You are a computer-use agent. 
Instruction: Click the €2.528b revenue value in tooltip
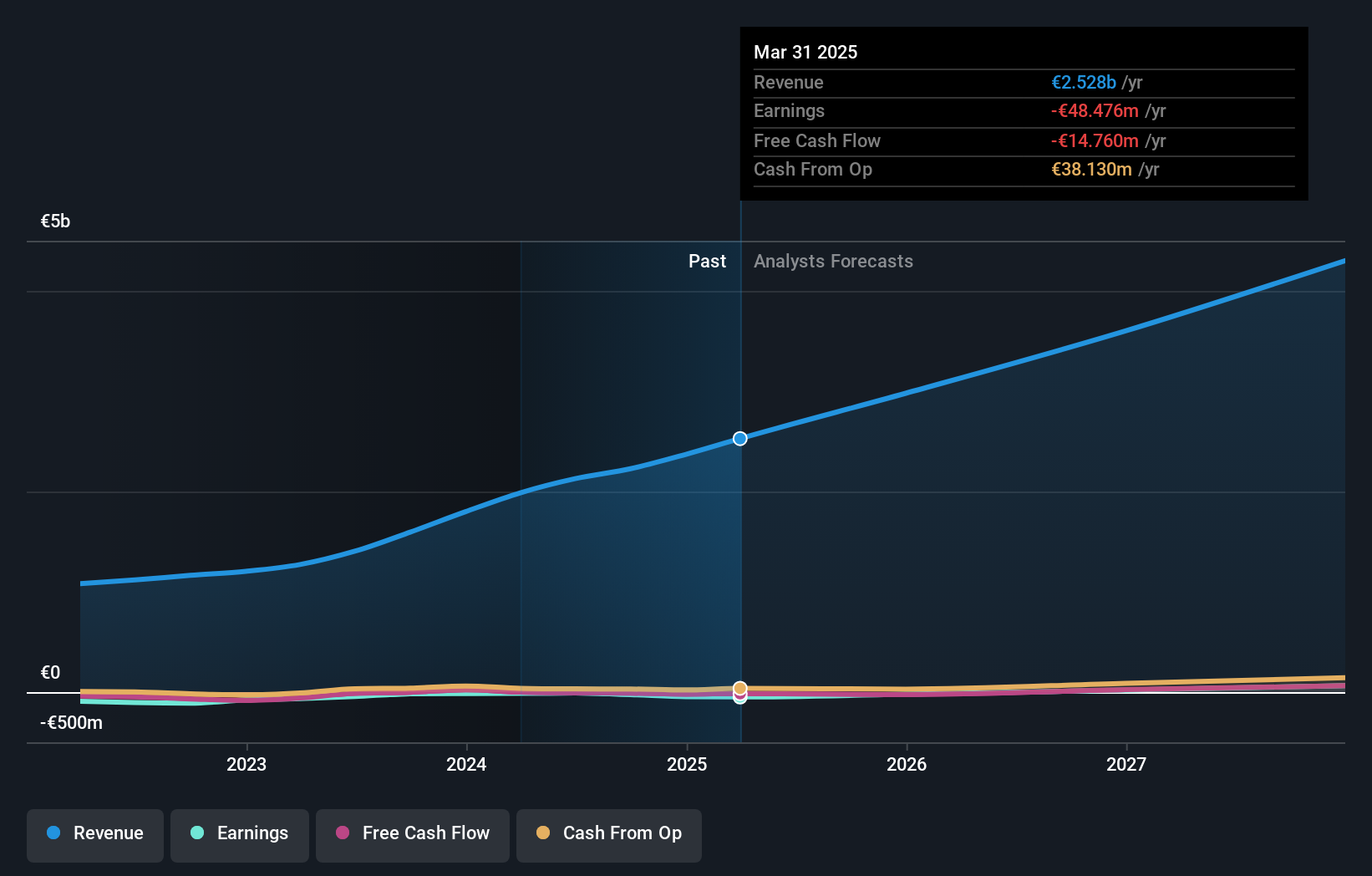point(1084,82)
